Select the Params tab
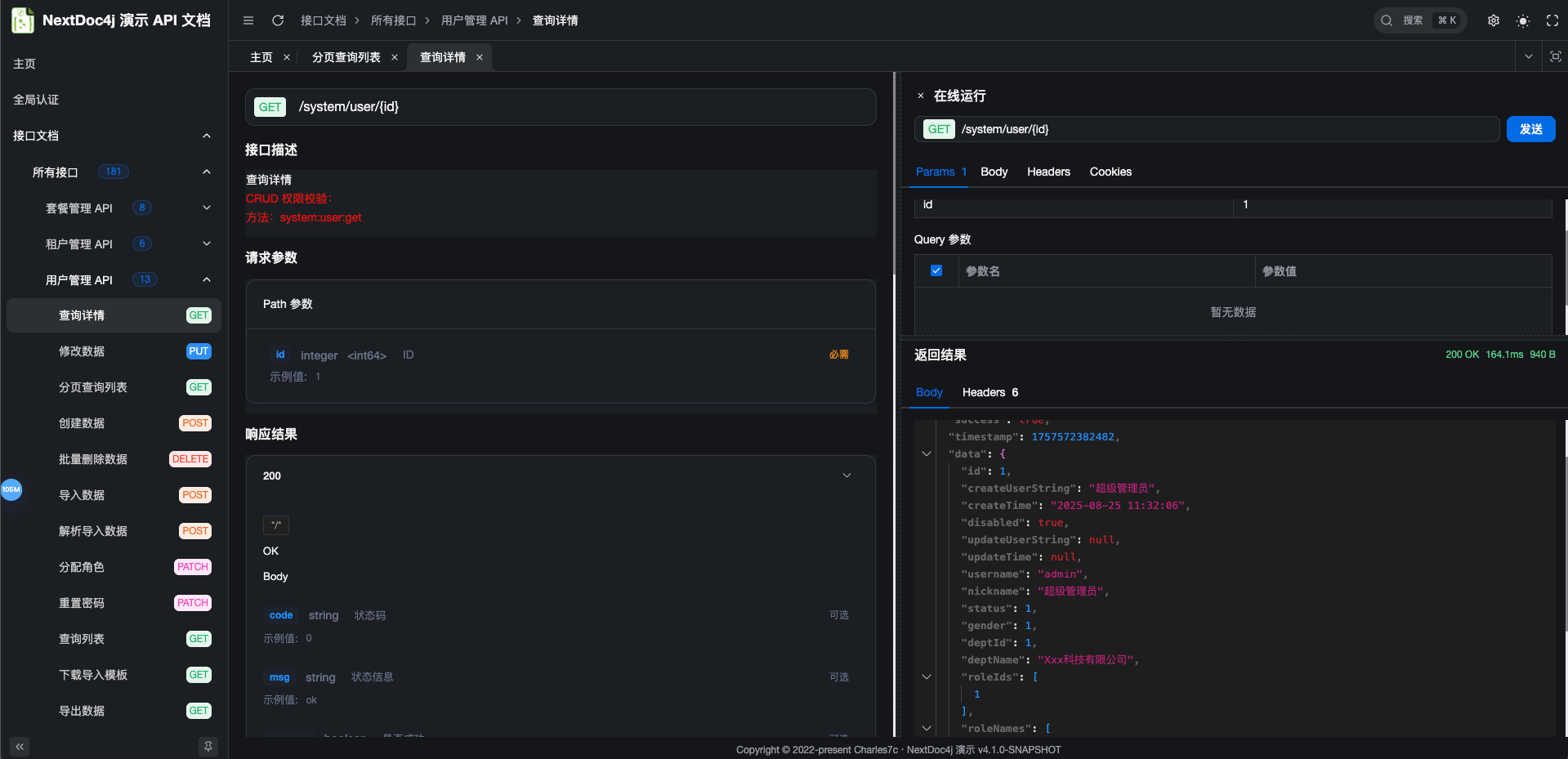The image size is (1568, 759). pyautogui.click(x=941, y=172)
